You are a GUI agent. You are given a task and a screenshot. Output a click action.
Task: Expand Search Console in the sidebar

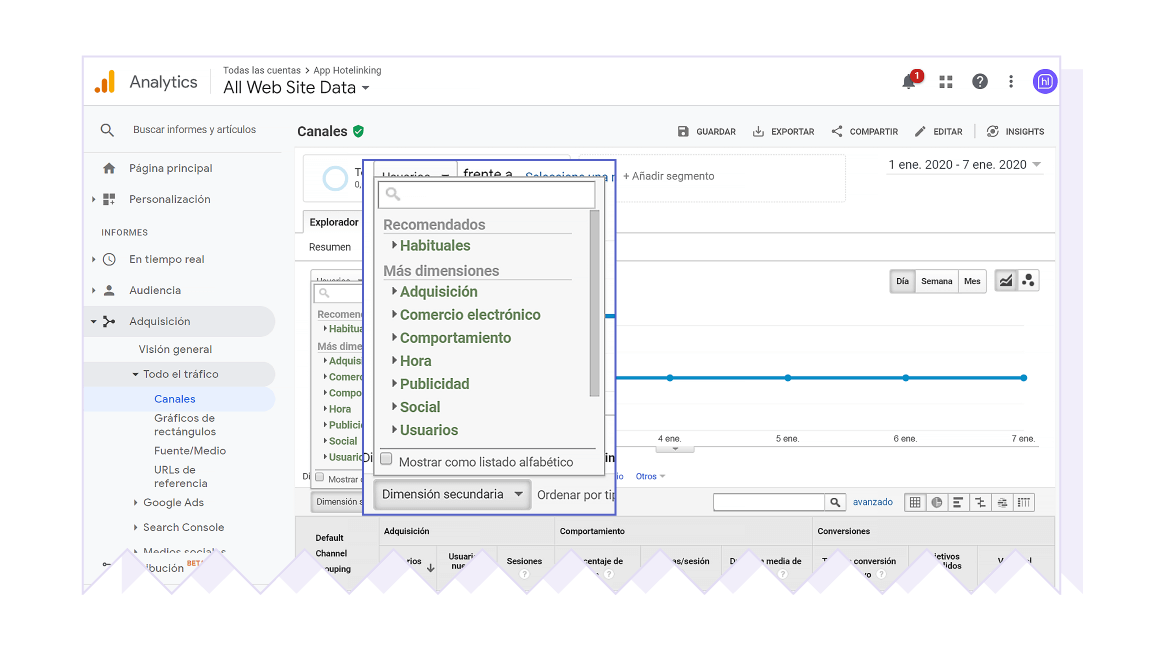tap(183, 527)
